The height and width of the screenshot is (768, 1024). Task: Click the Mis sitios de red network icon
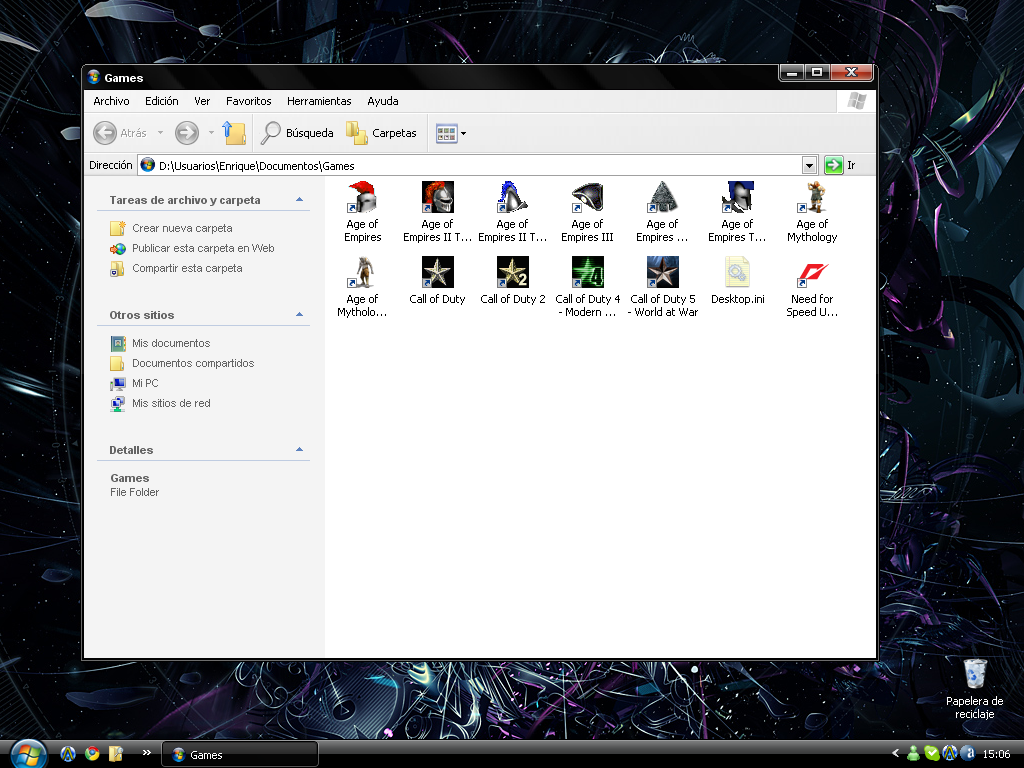pyautogui.click(x=118, y=404)
